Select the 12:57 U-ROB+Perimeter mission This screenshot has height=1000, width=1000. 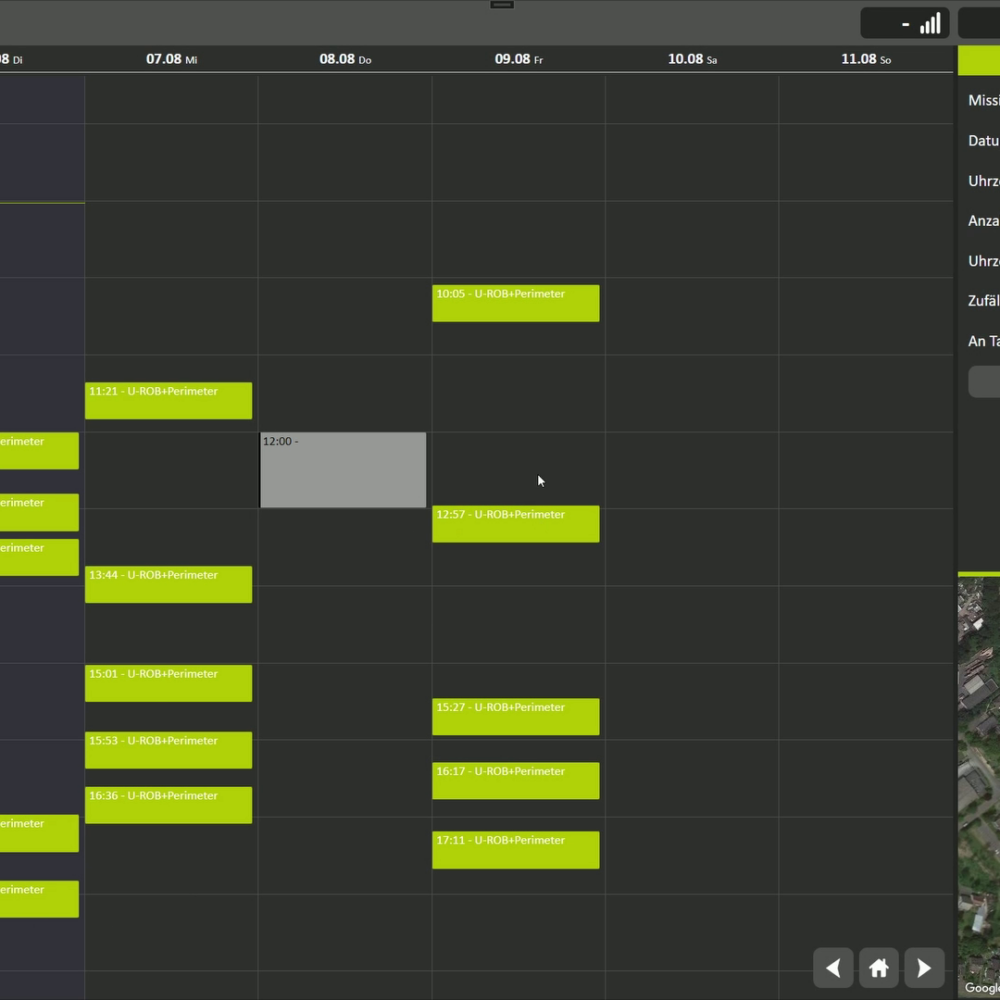point(516,524)
